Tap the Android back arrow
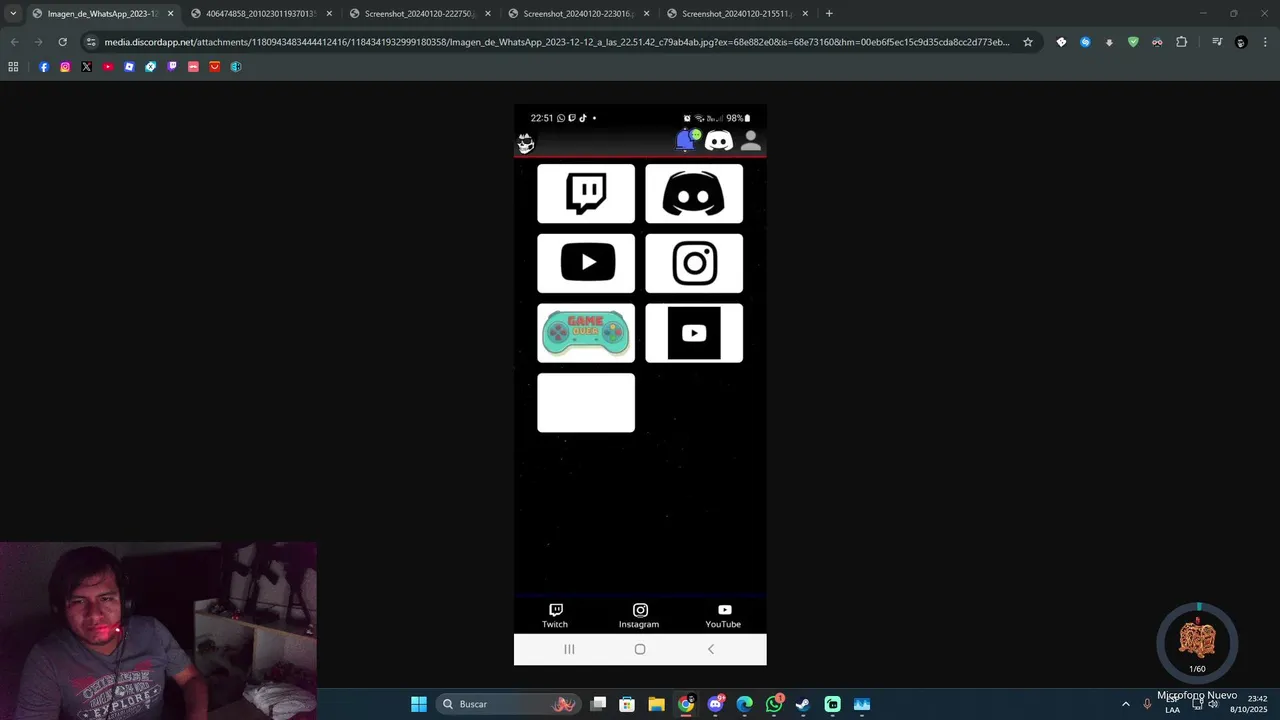This screenshot has height=720, width=1280. click(x=711, y=649)
